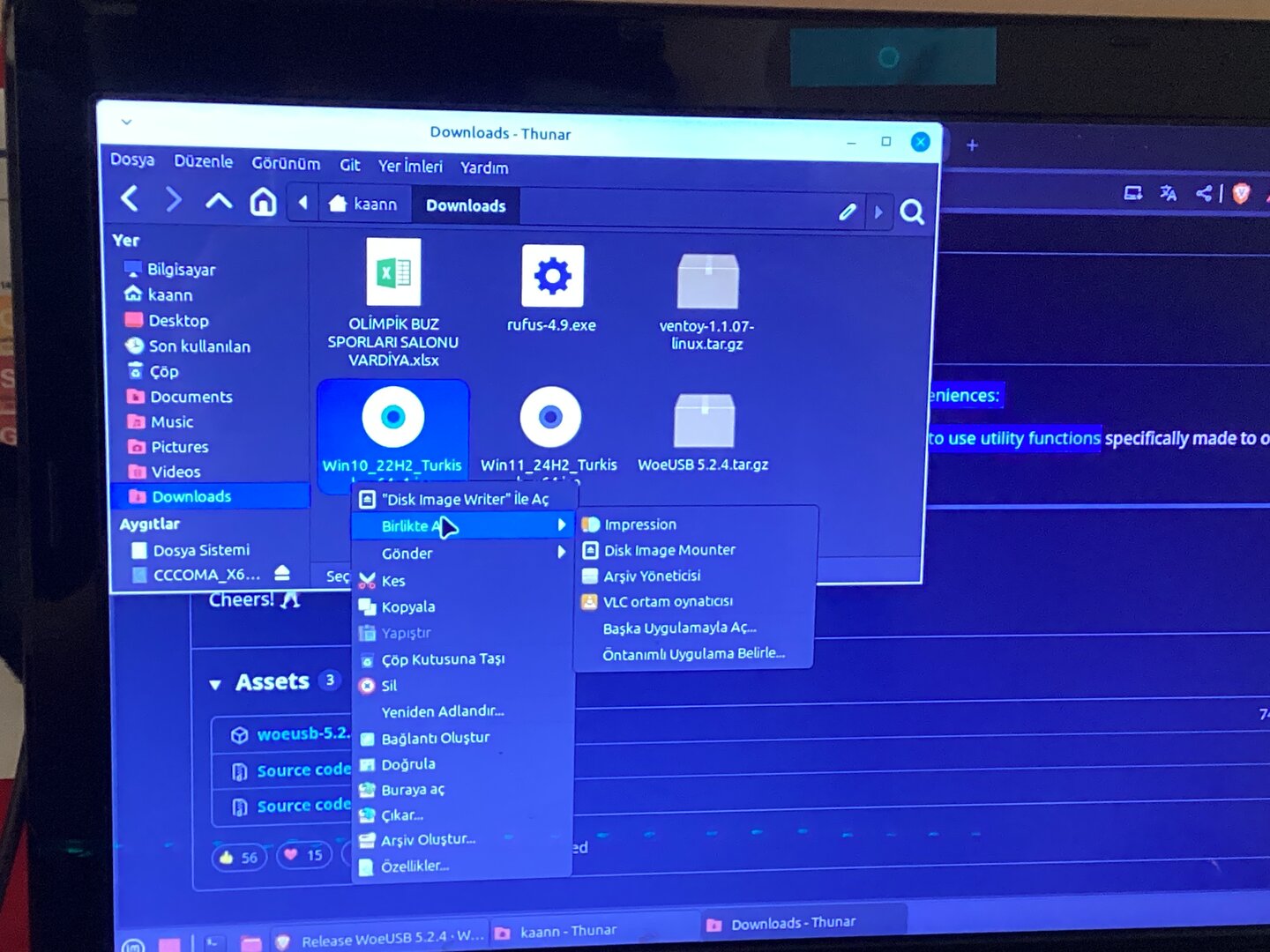
Task: Select the Win11_24H2_Turkis disc image
Action: [x=549, y=417]
